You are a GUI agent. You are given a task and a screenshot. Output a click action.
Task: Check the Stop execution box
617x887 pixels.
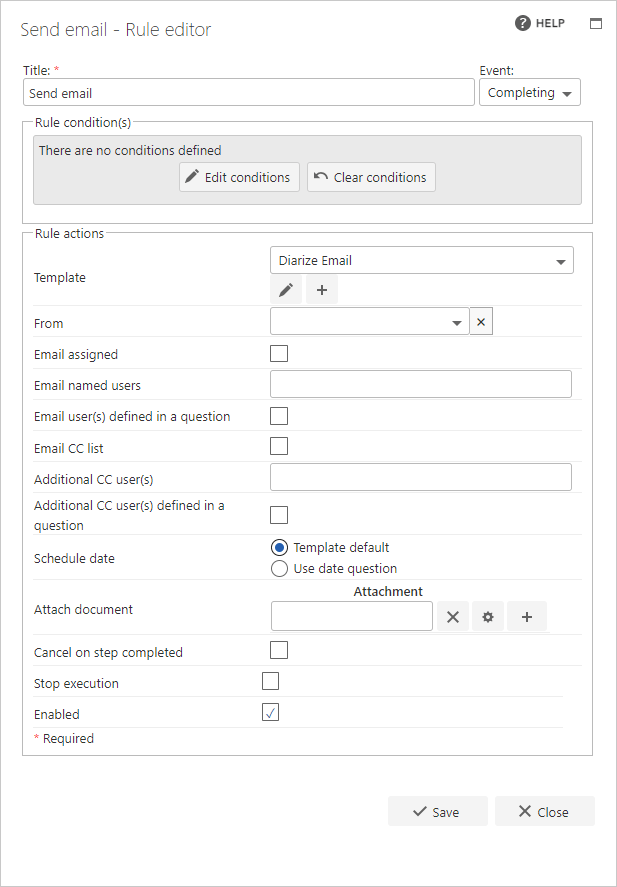tap(270, 682)
